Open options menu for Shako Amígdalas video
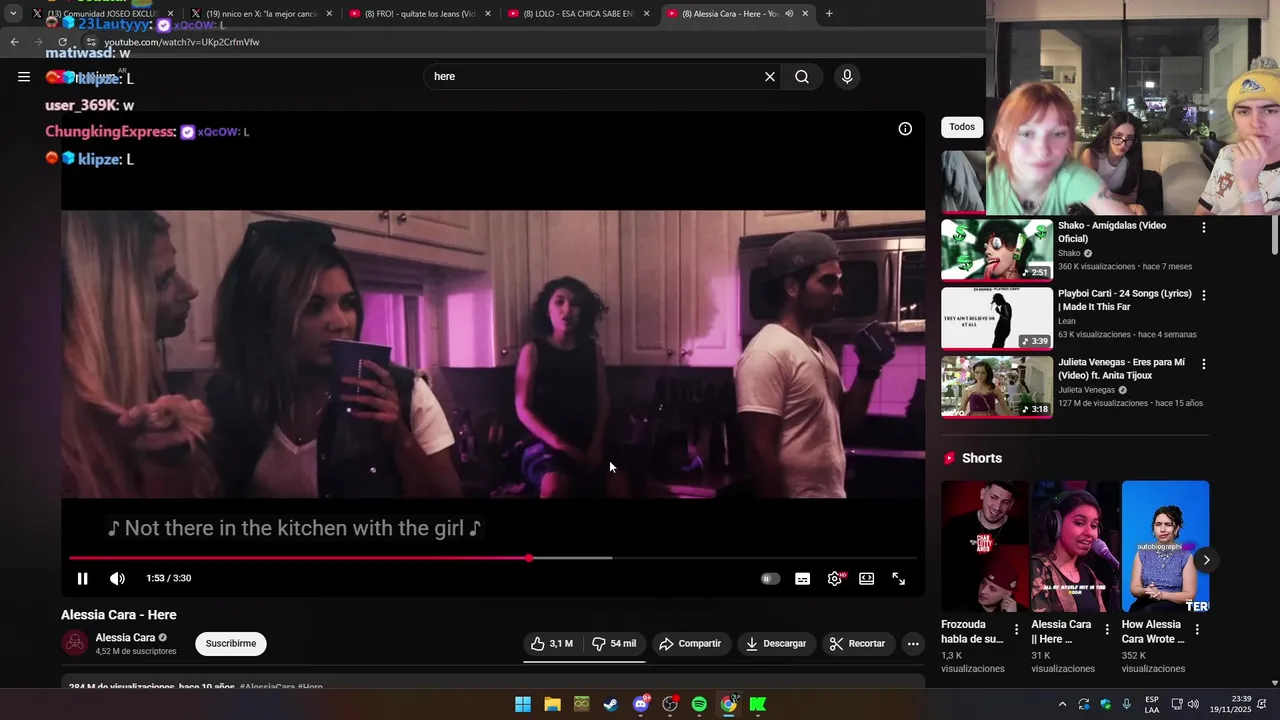Image resolution: width=1280 pixels, height=720 pixels. pos(1204,227)
